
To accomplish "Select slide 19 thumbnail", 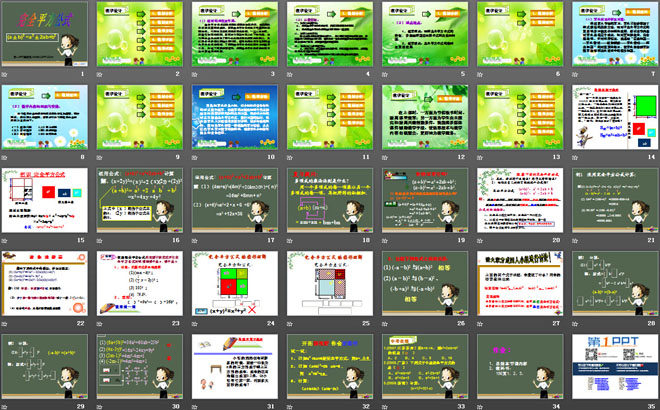I will click(425, 200).
